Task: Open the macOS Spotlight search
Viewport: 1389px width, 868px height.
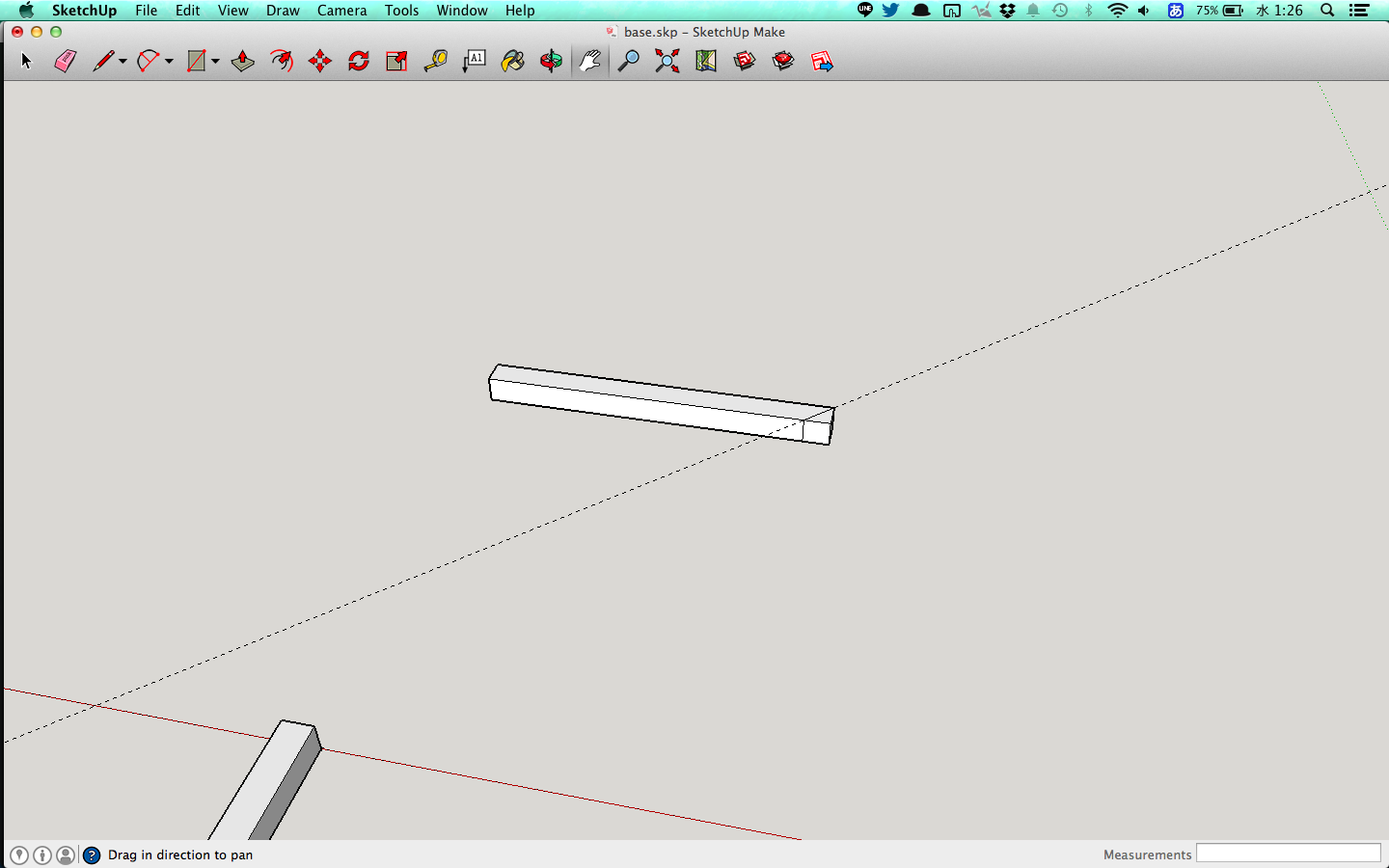Action: (x=1327, y=11)
